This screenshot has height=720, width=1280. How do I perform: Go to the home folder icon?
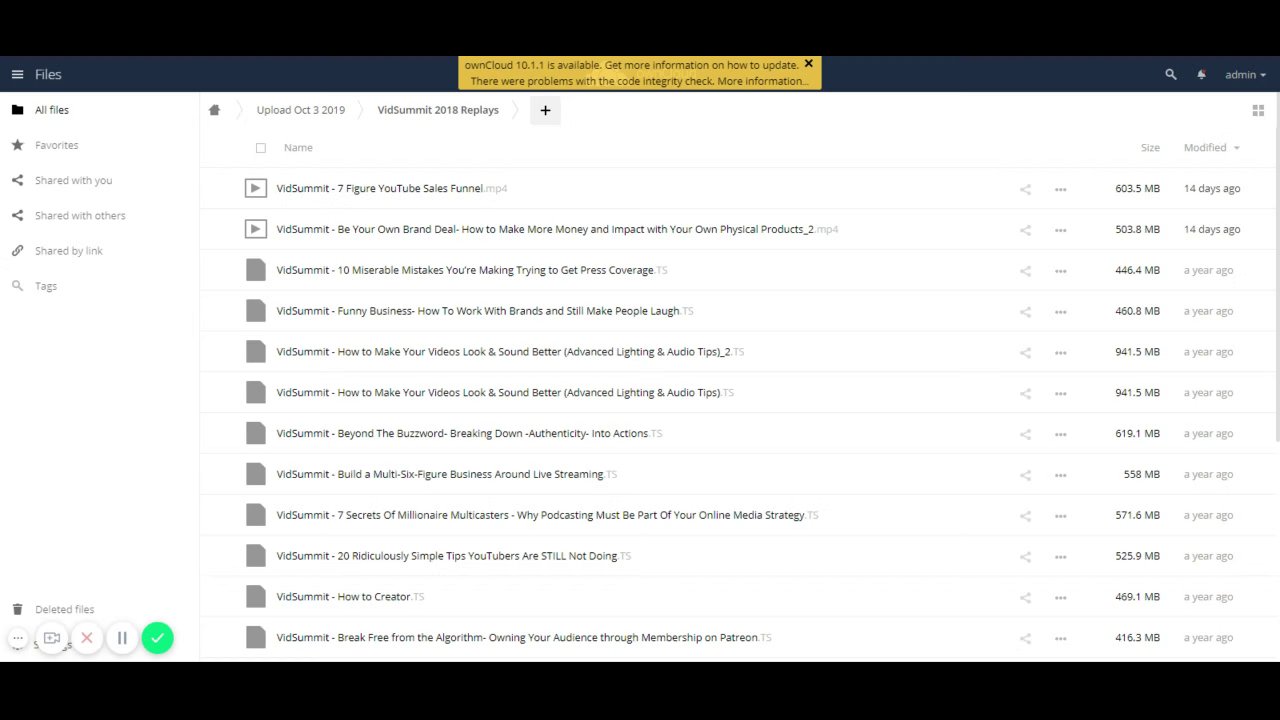(x=214, y=110)
